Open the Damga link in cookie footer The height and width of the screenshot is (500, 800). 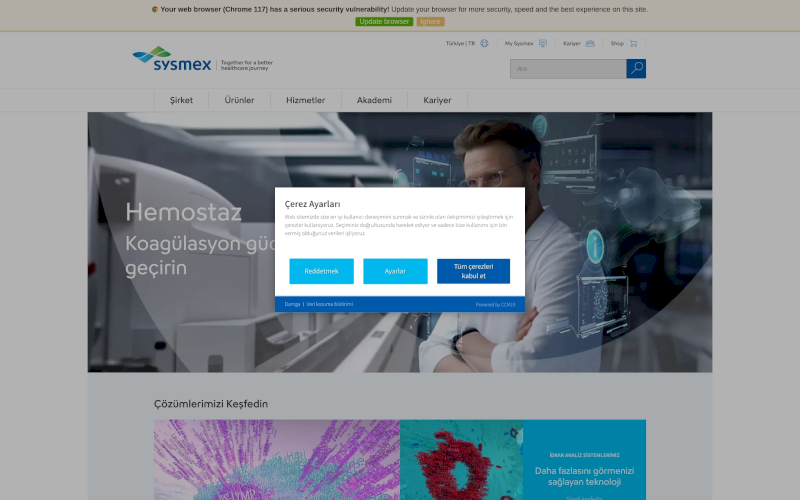(x=292, y=304)
